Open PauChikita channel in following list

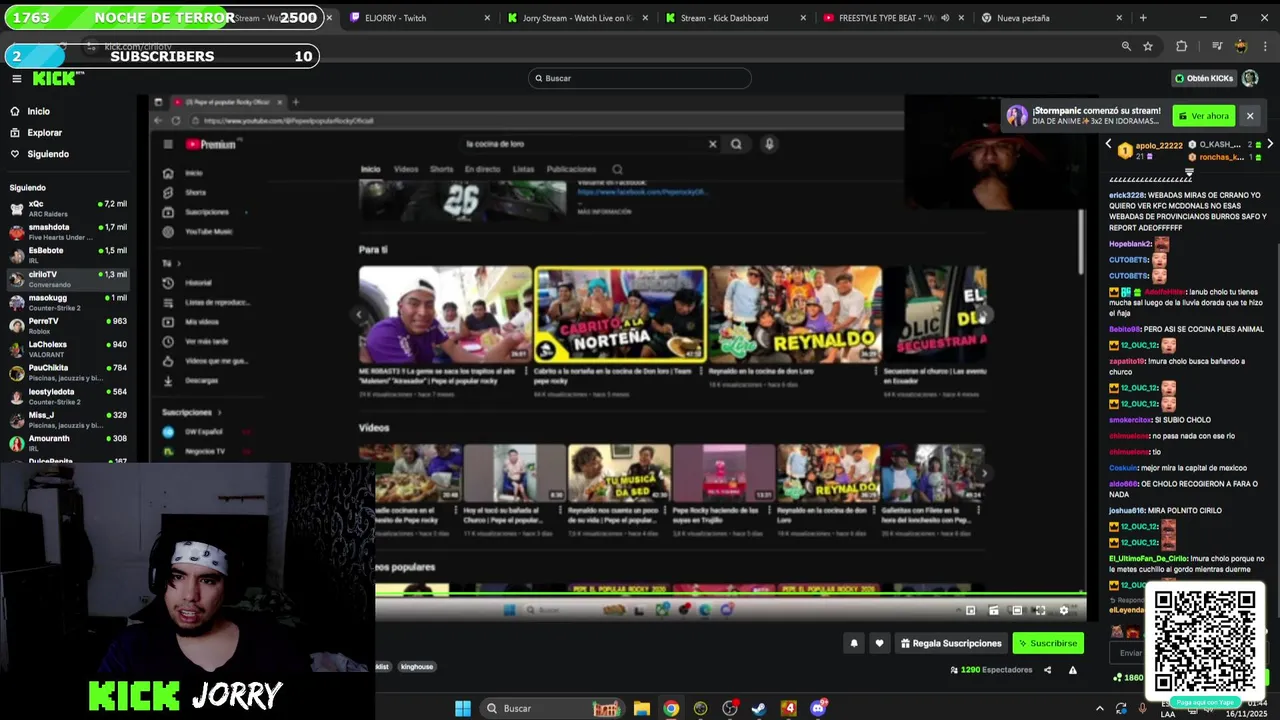pyautogui.click(x=68, y=373)
